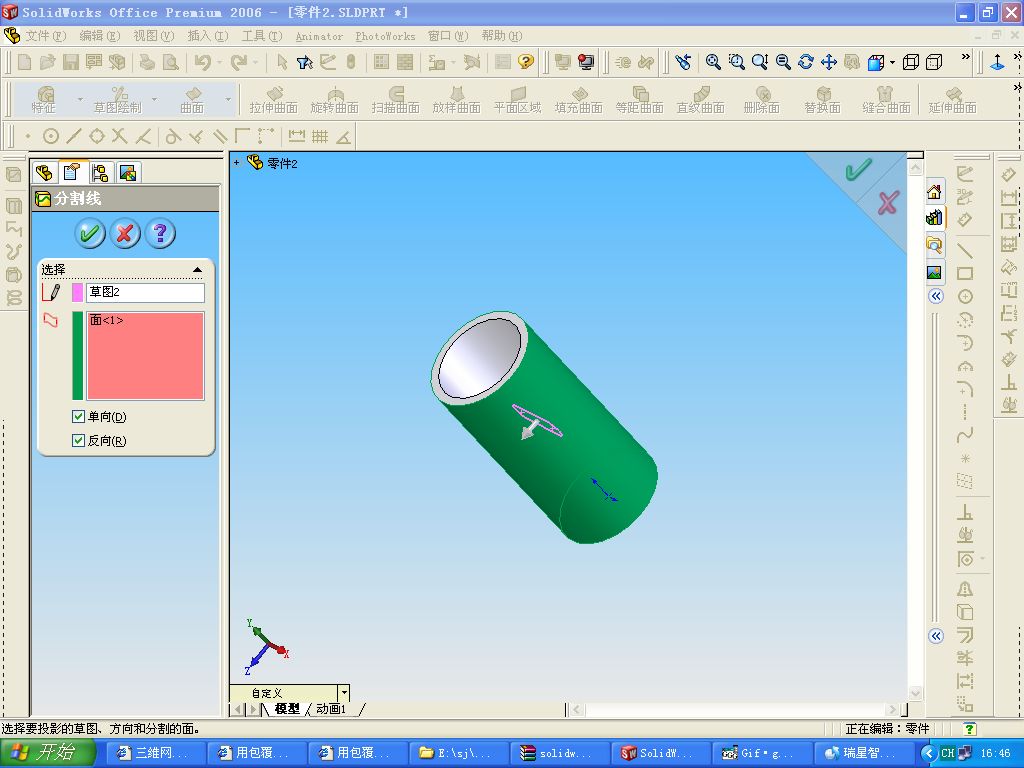
Task: Click the Rotate View icon
Action: point(806,62)
